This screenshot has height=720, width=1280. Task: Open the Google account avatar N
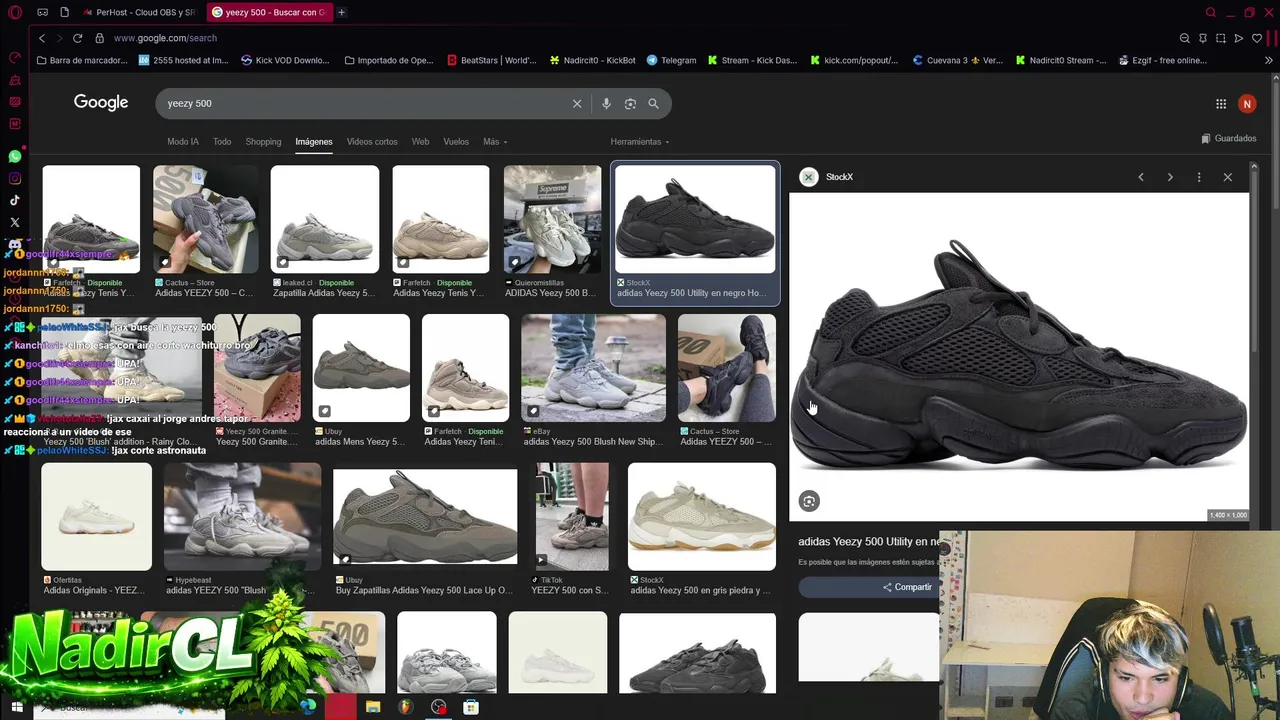point(1247,103)
